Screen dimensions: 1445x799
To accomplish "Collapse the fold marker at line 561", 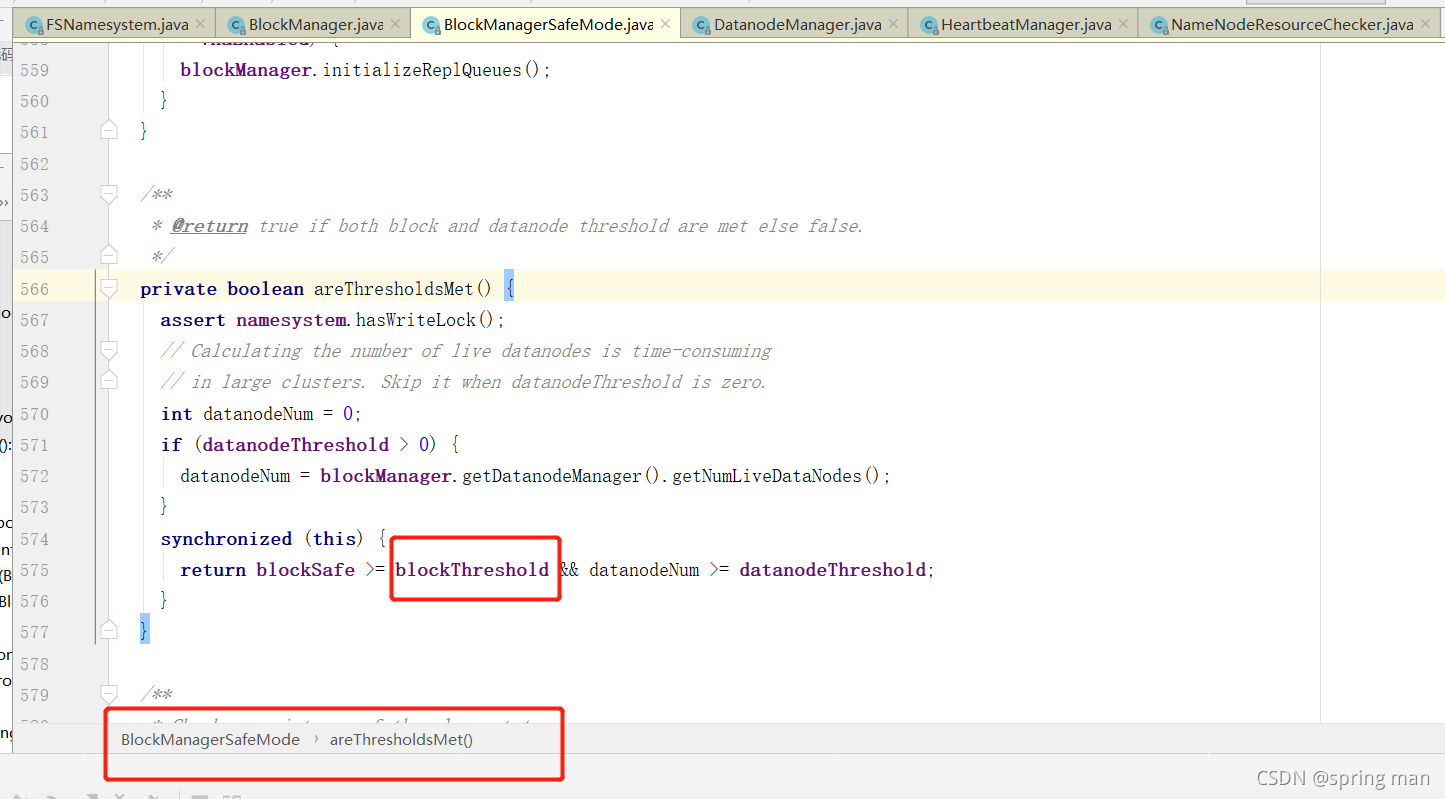I will click(x=109, y=131).
